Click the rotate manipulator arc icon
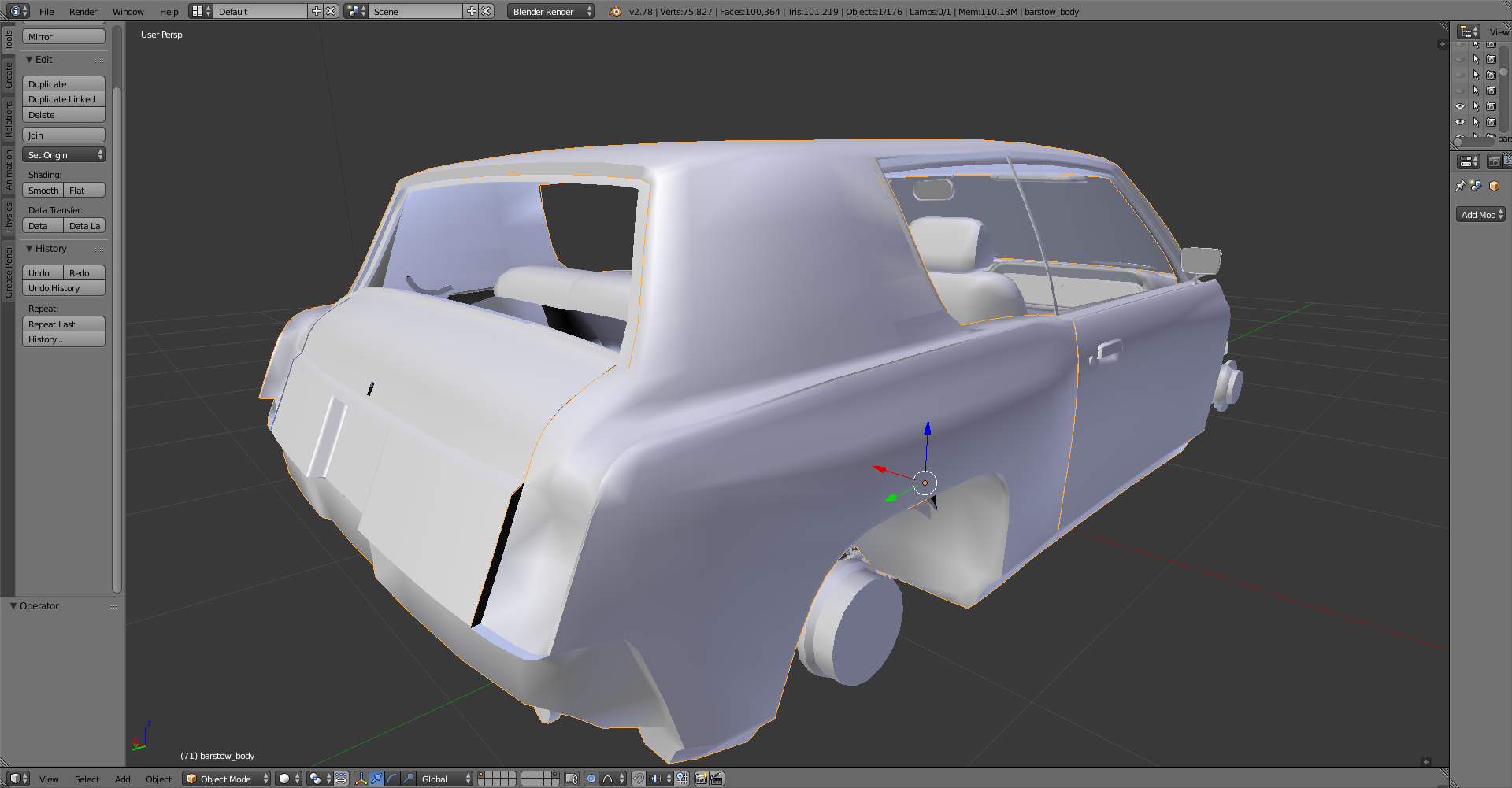Image resolution: width=1512 pixels, height=788 pixels. click(x=392, y=779)
